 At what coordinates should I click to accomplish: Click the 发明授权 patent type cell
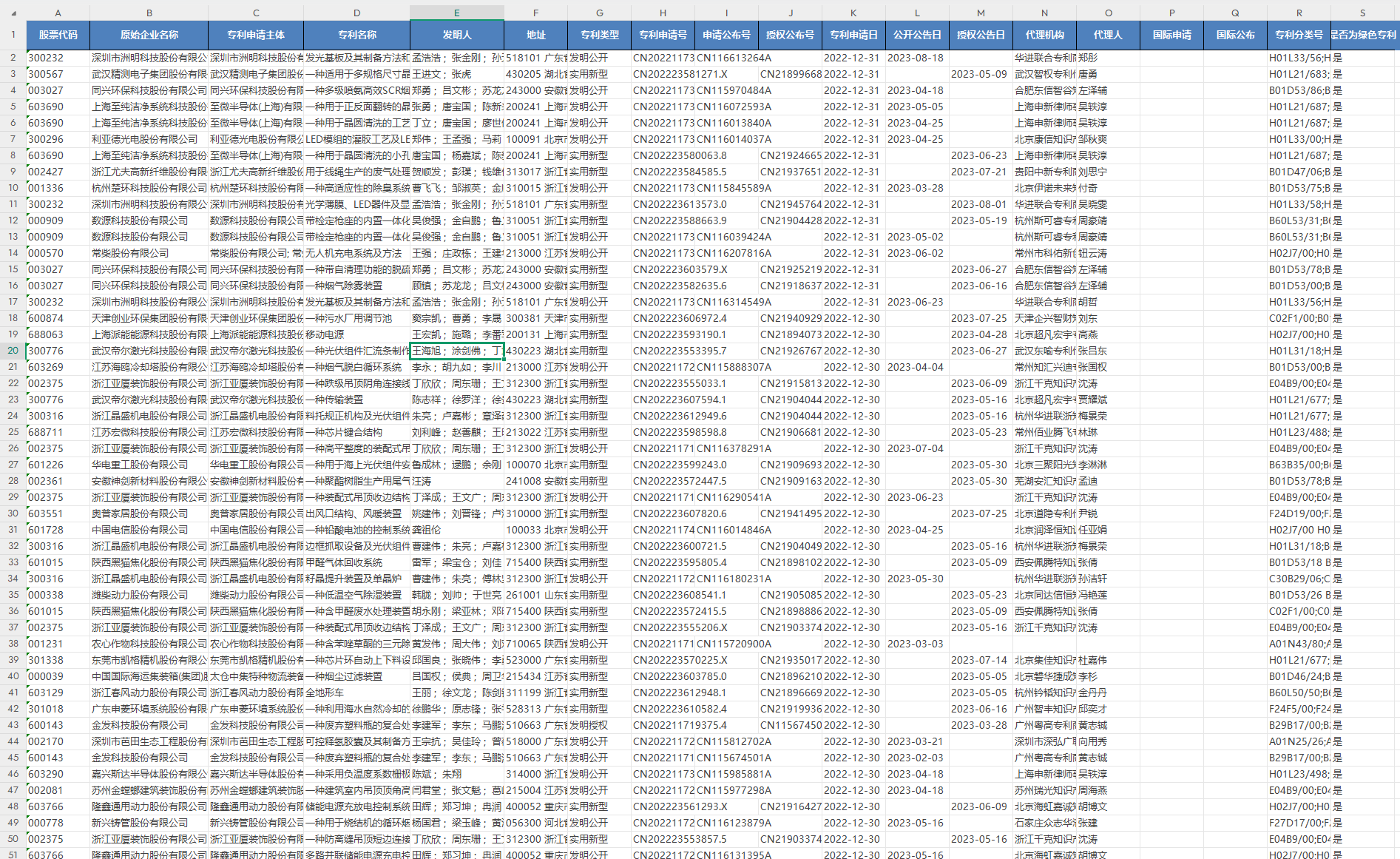click(x=600, y=725)
